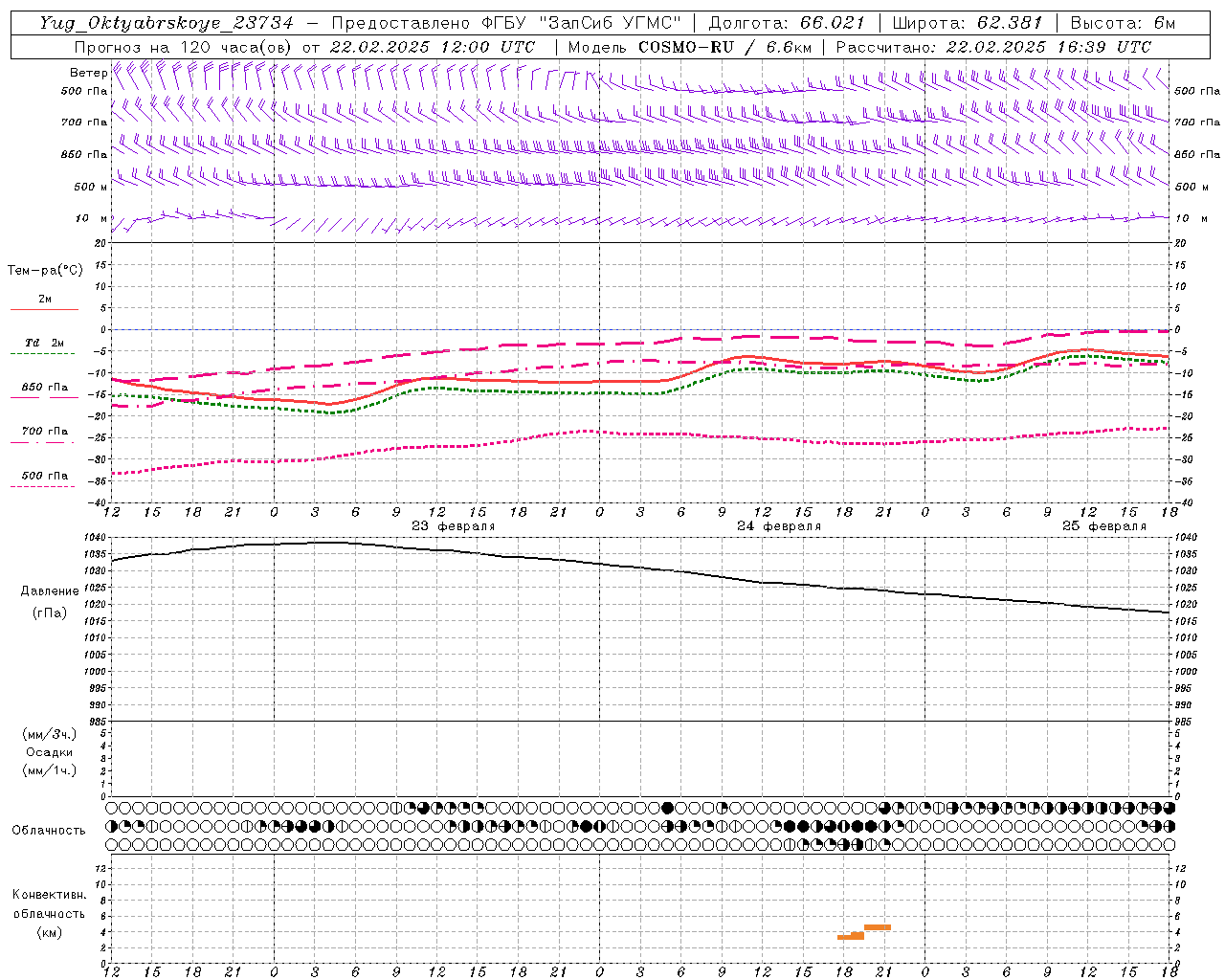The height and width of the screenshot is (980, 1225).
Task: Click the 700 гПа temperature legend entry
Action: pos(45,432)
